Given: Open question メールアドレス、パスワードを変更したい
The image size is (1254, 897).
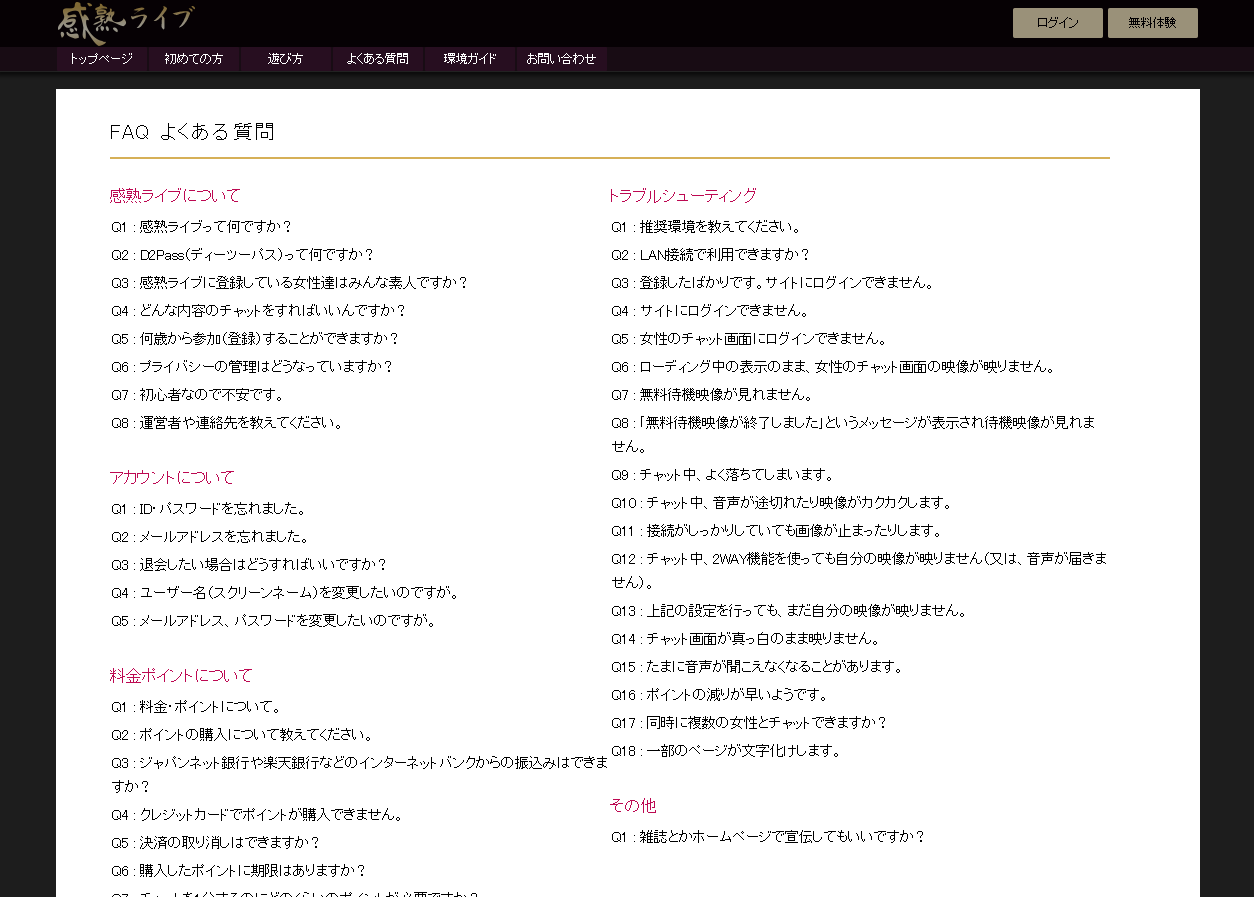Looking at the screenshot, I should coord(274,621).
